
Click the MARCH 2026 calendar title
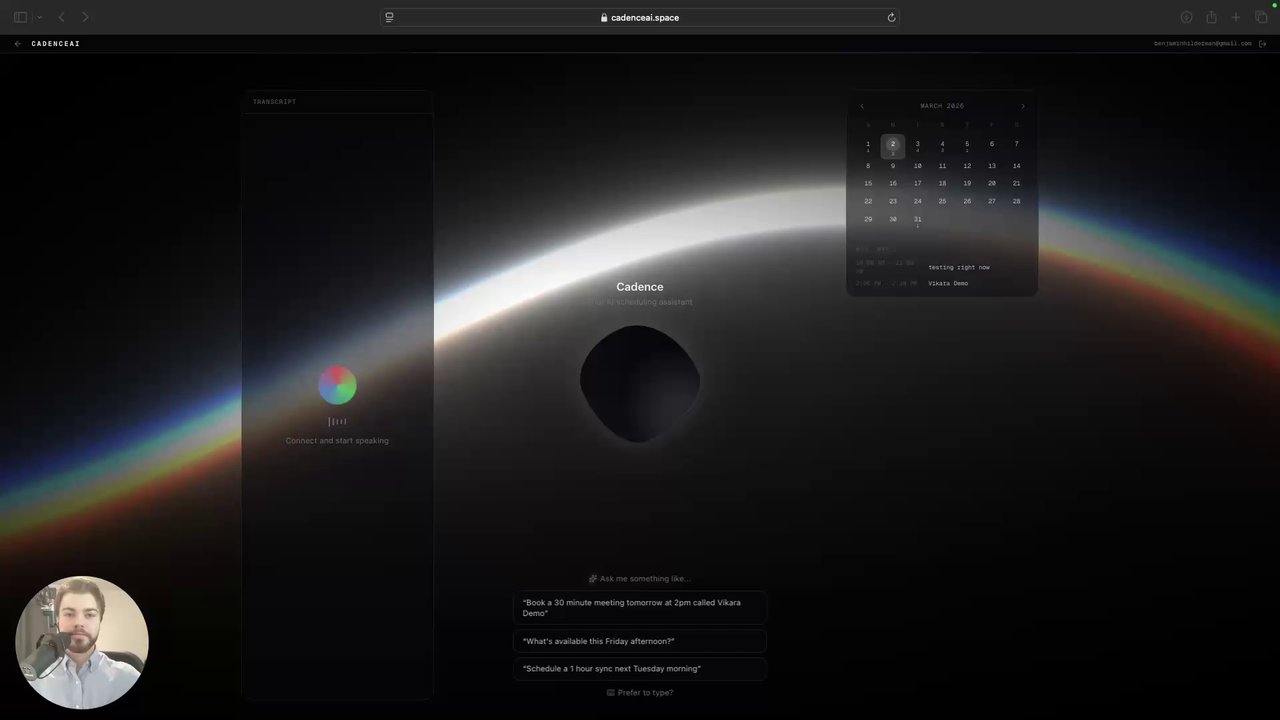[942, 106]
